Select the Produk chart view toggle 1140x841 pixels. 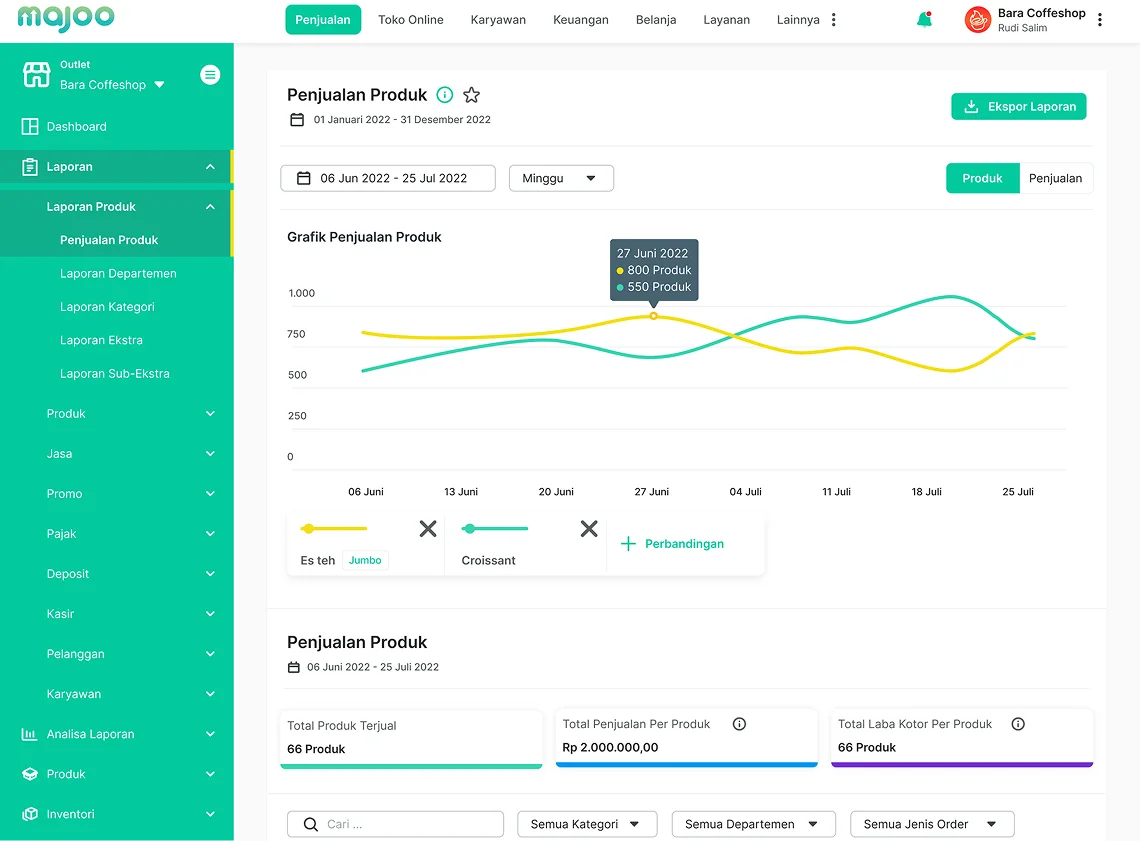pos(982,178)
